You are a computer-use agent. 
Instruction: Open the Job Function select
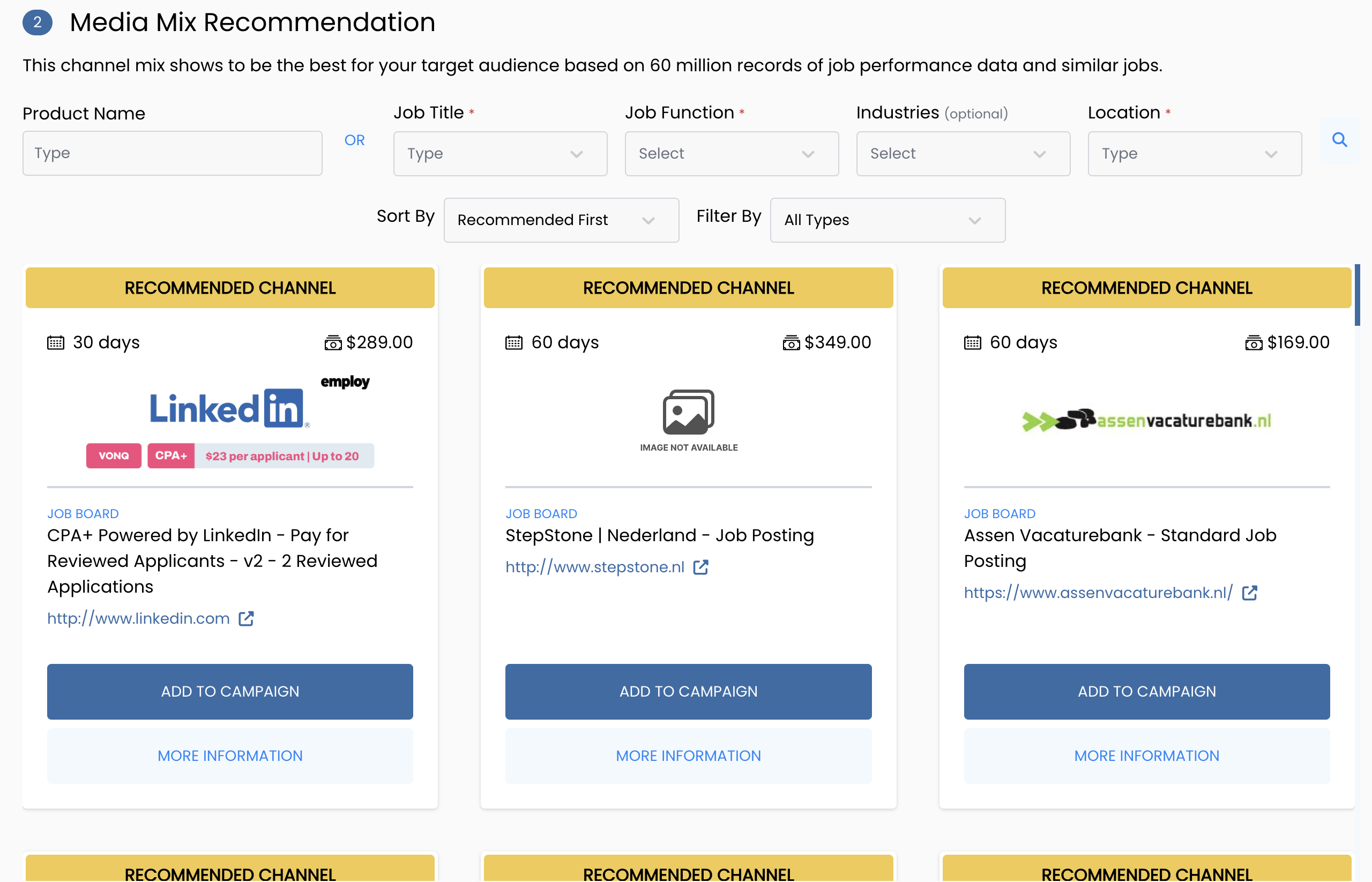tap(731, 153)
